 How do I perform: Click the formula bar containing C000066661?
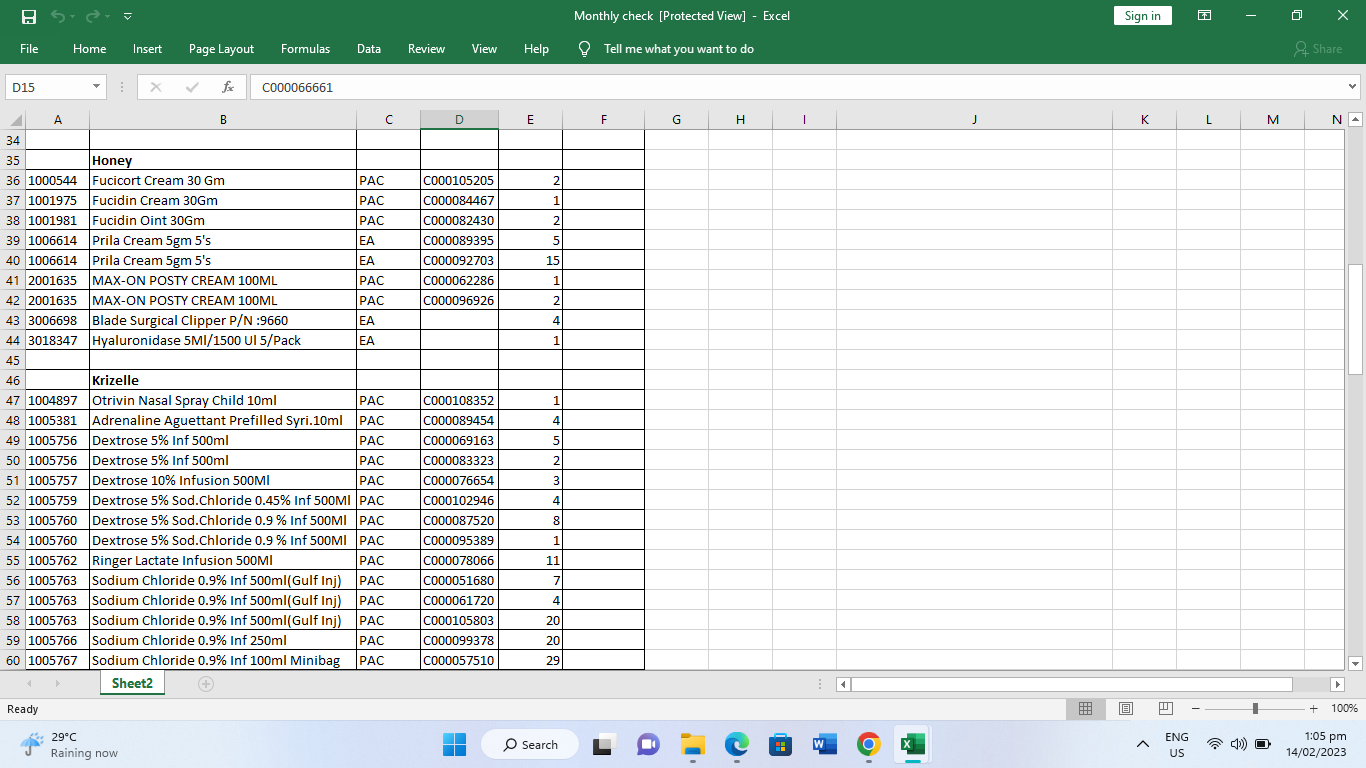pos(798,87)
